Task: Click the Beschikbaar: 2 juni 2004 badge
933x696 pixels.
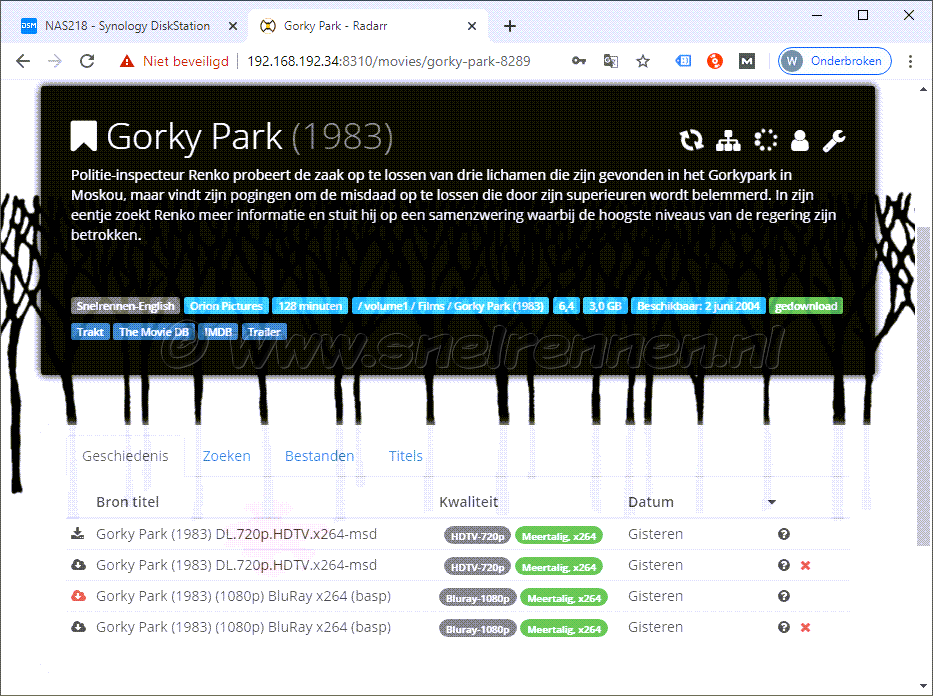Action: coord(698,306)
